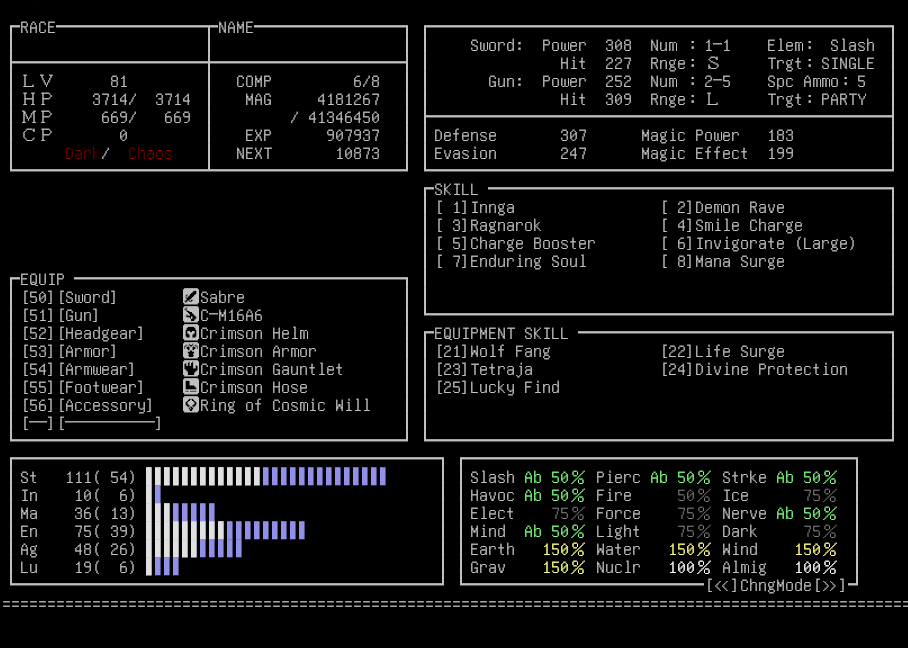Image resolution: width=908 pixels, height=648 pixels.
Task: Click the Spc Ammo: 5 entry
Action: 817,82
